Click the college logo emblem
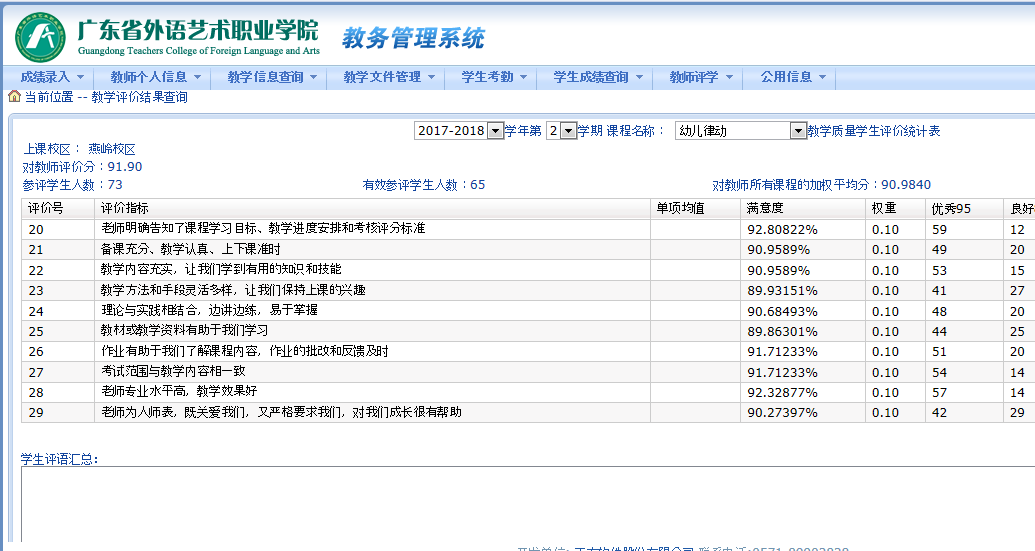This screenshot has width=1035, height=551. pos(40,37)
